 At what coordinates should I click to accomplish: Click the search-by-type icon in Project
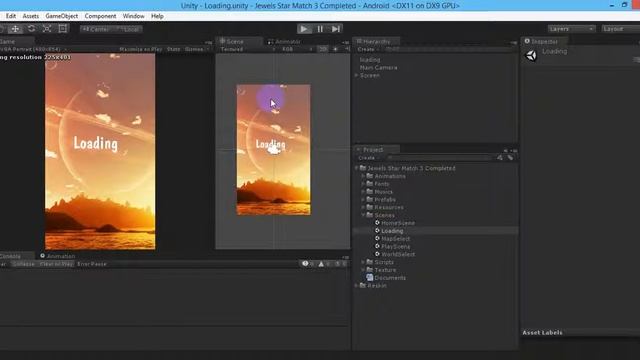click(x=500, y=158)
